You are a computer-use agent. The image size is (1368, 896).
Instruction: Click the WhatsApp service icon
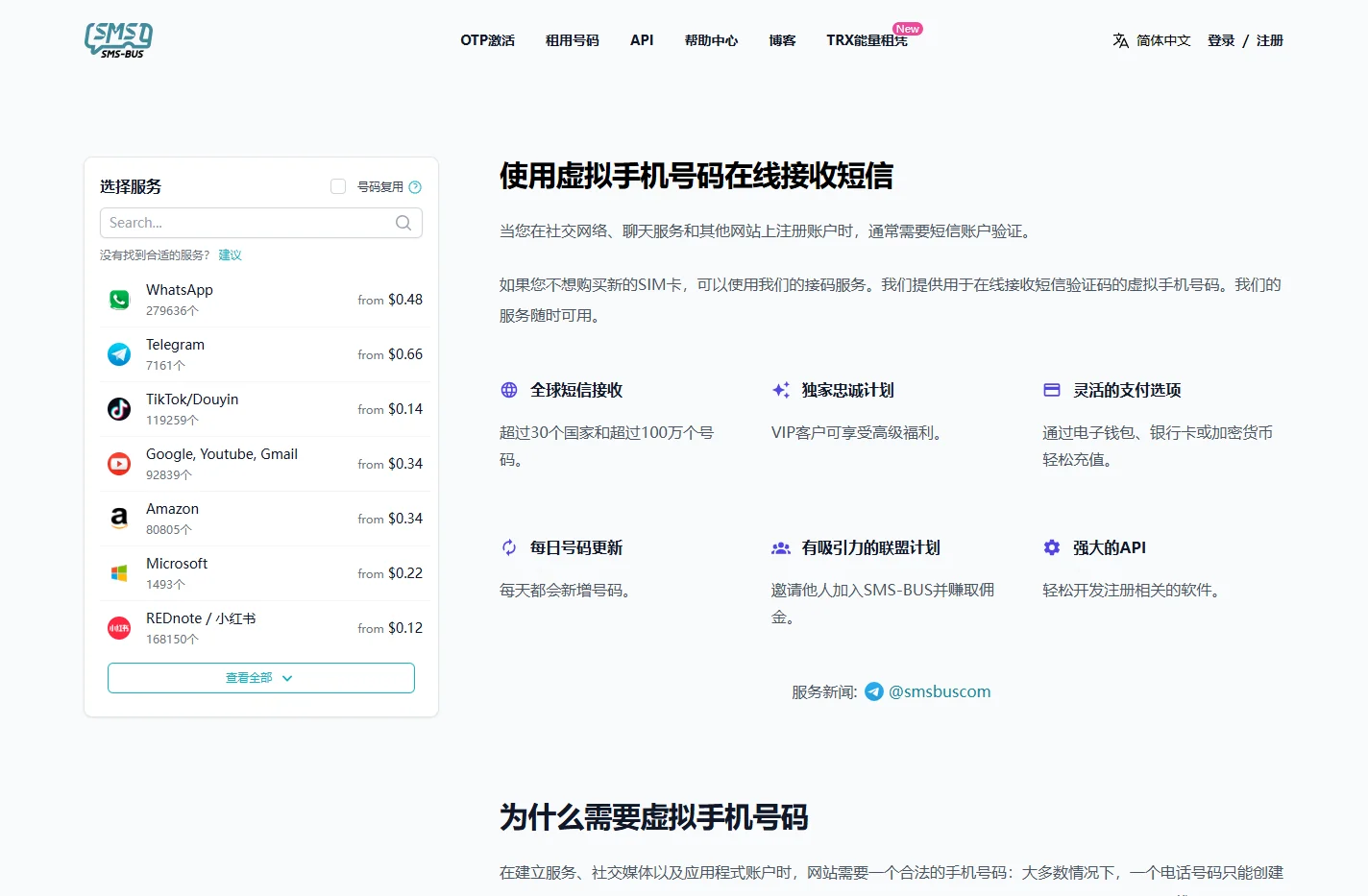pyautogui.click(x=119, y=300)
